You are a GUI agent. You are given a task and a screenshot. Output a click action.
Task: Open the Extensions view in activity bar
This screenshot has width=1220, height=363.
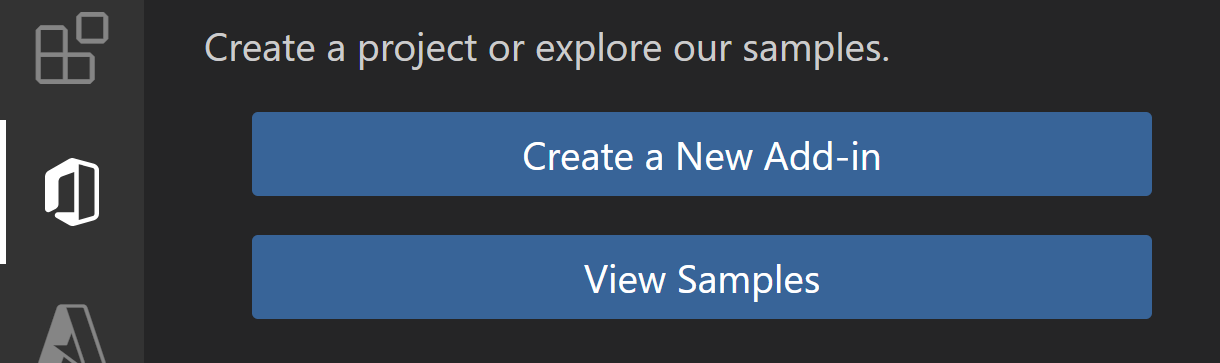(x=72, y=47)
